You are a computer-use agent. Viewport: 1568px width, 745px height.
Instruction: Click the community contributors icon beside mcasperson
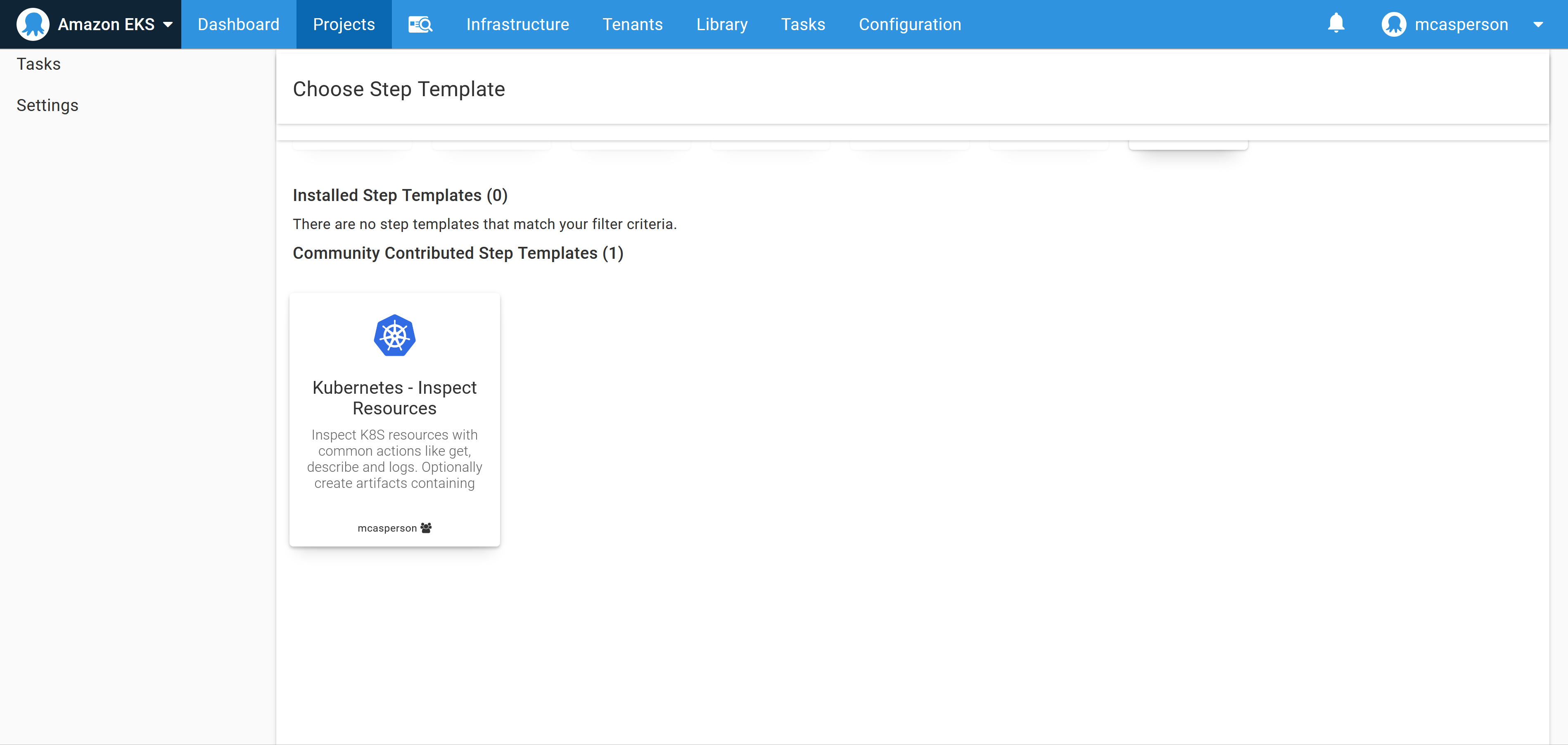pos(426,528)
